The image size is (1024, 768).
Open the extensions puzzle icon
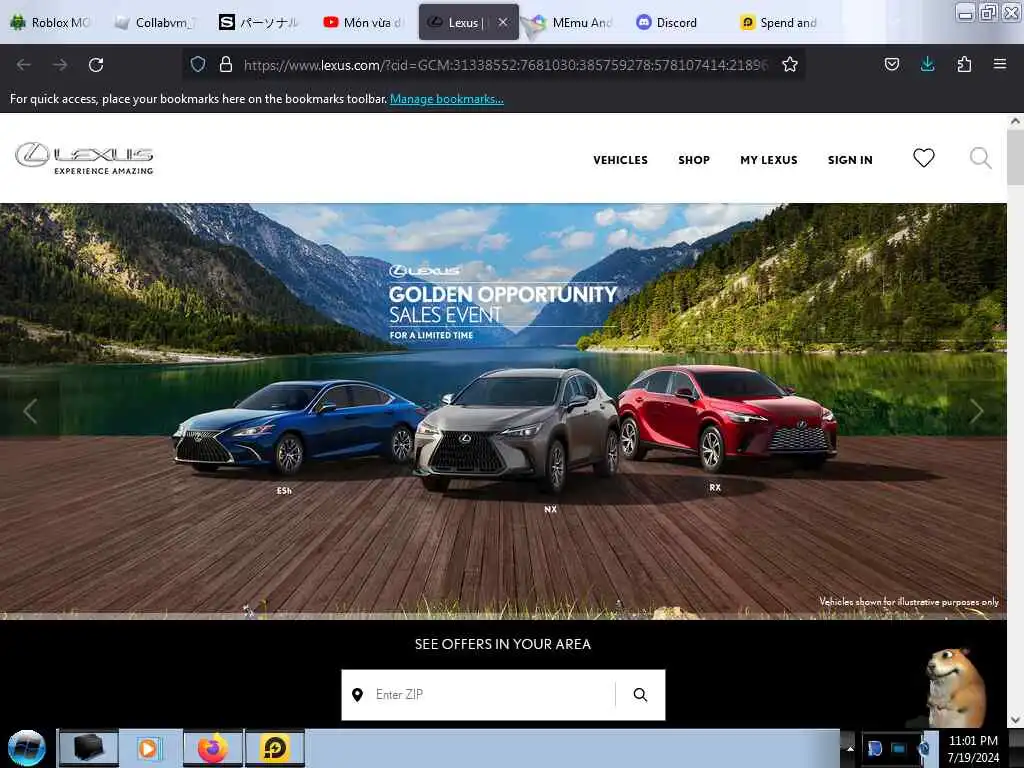tap(964, 64)
